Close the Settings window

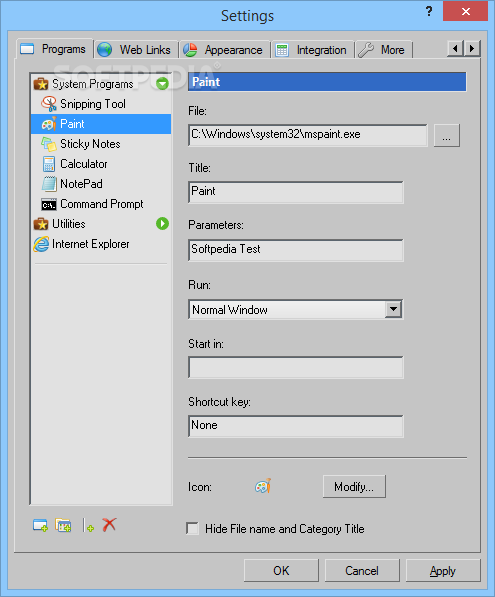tap(465, 11)
